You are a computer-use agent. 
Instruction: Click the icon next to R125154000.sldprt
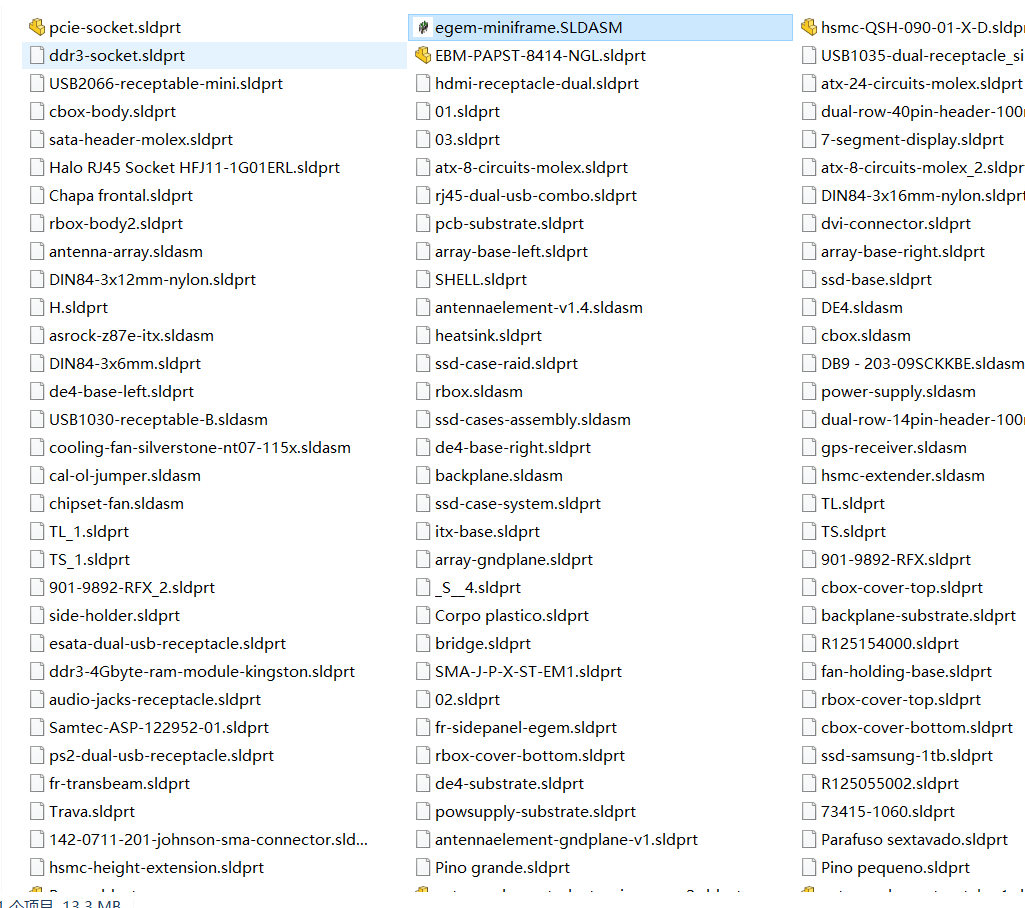tap(809, 643)
